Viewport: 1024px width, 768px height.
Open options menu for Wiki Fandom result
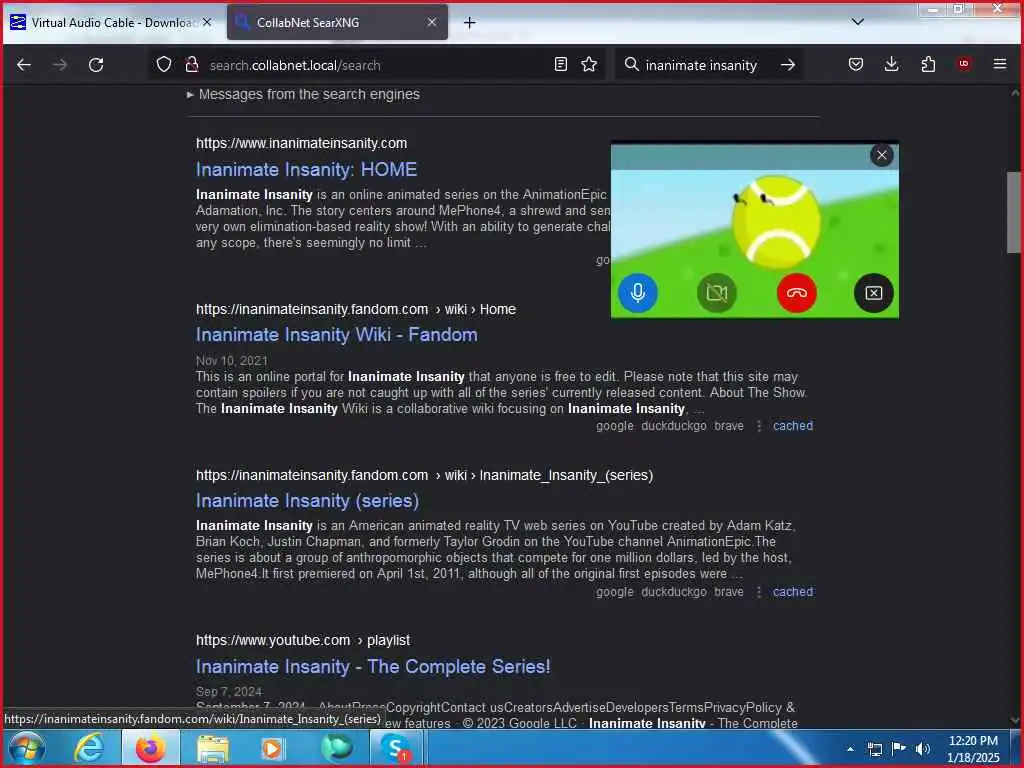coord(759,426)
